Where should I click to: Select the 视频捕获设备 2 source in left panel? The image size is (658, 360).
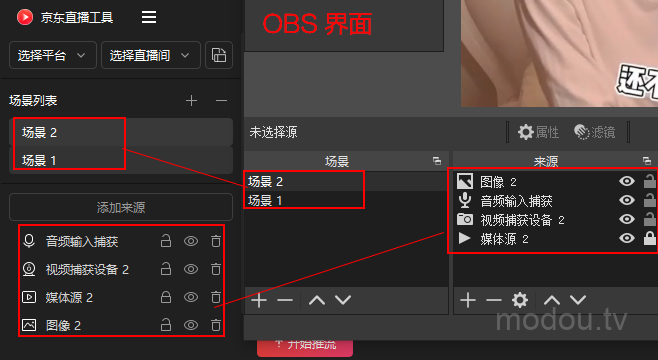point(87,269)
